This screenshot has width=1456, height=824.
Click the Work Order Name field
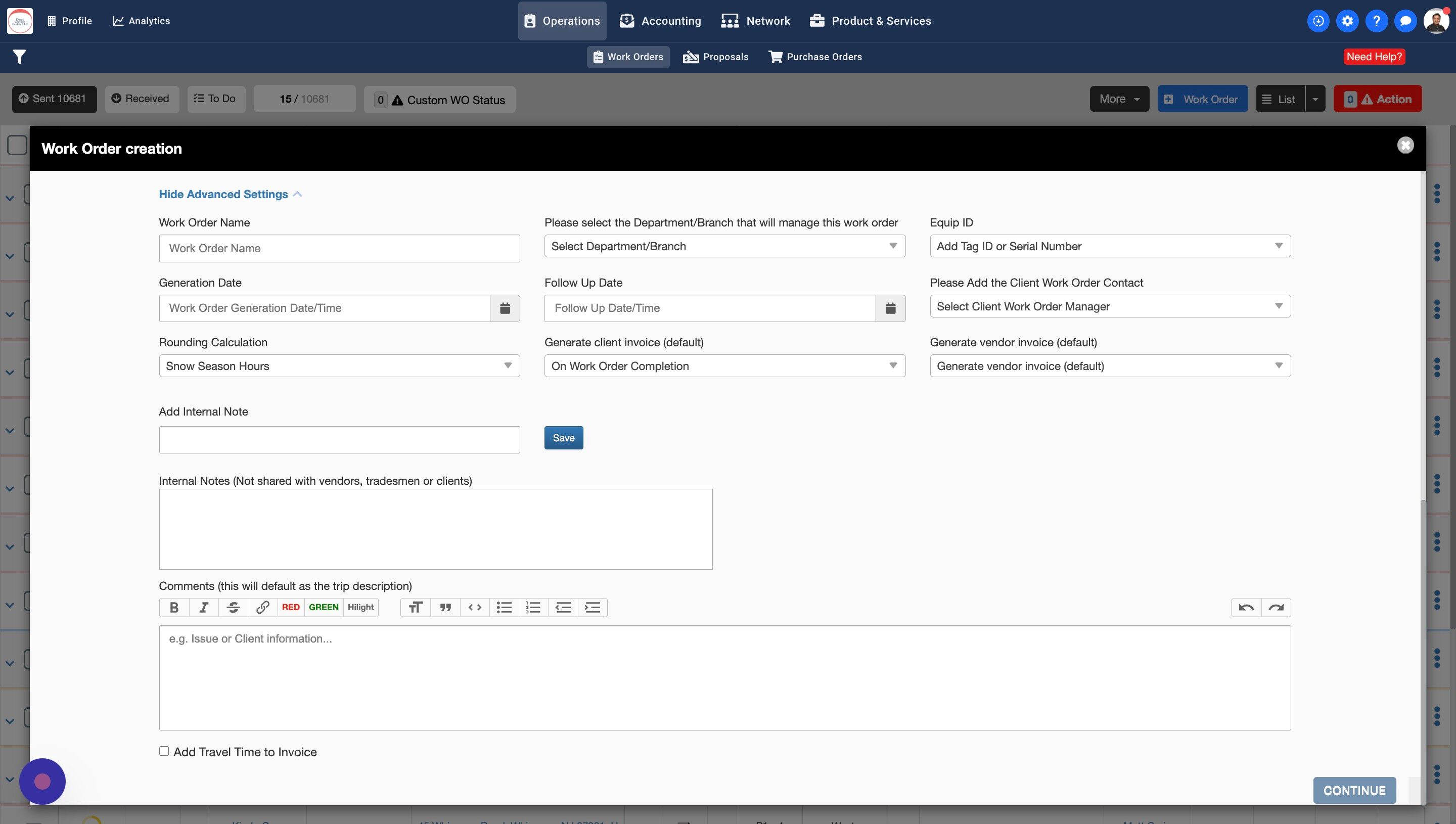pyautogui.click(x=339, y=248)
